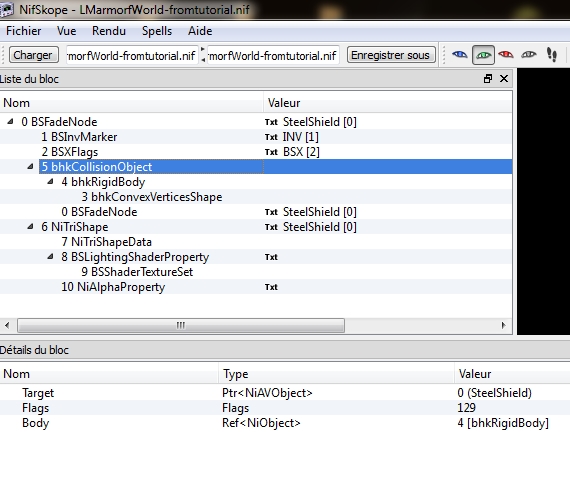Collapse the root 0 BSFadeNode tree
The height and width of the screenshot is (479, 570).
10,122
